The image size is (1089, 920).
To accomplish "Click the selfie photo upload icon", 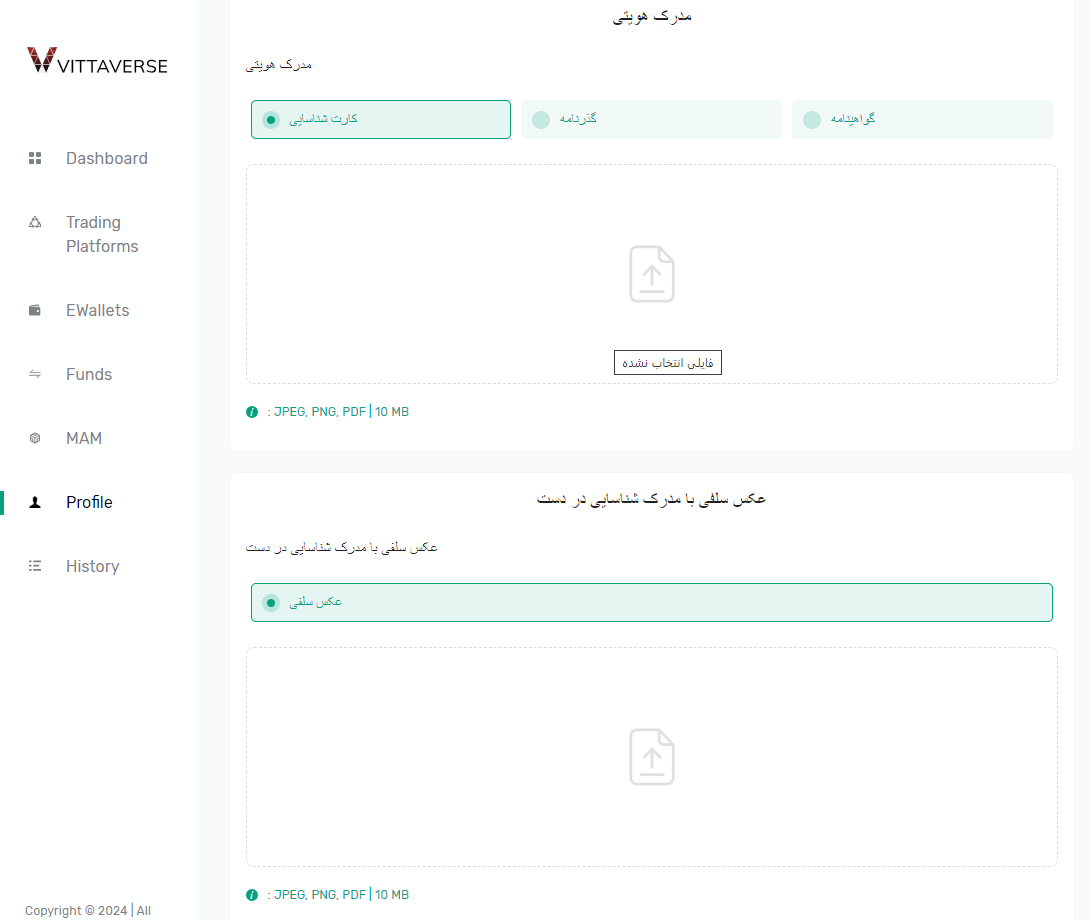I will [x=651, y=757].
